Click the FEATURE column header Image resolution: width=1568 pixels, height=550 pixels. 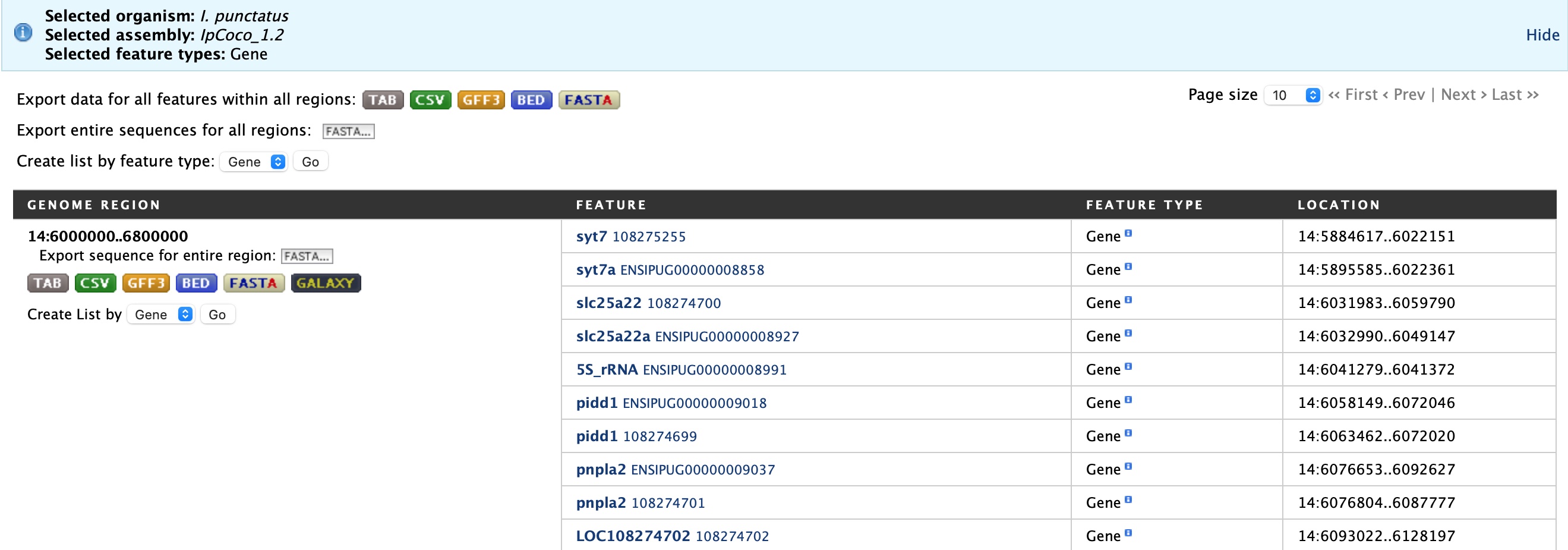[x=611, y=205]
